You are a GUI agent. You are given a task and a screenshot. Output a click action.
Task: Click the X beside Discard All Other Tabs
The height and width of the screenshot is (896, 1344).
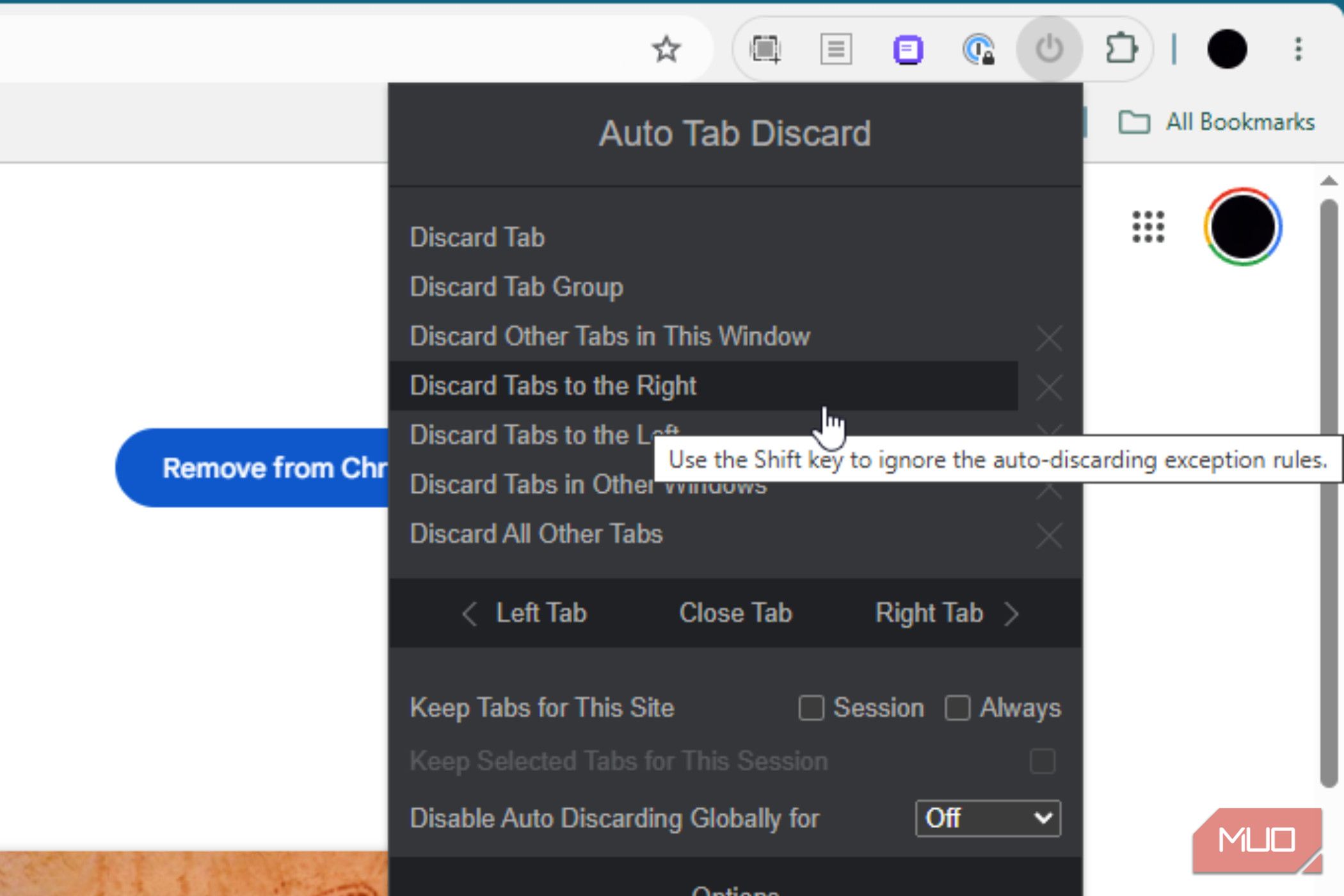(x=1049, y=536)
